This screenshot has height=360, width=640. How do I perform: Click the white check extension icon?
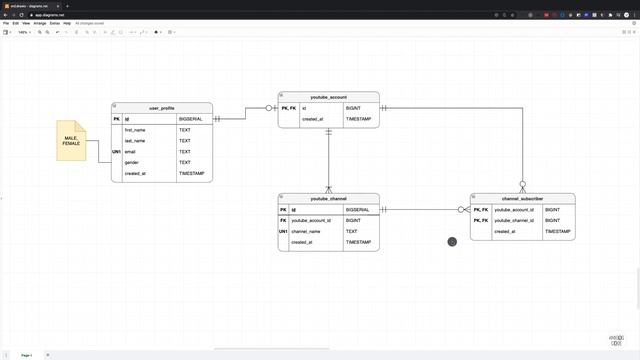[x=627, y=15]
